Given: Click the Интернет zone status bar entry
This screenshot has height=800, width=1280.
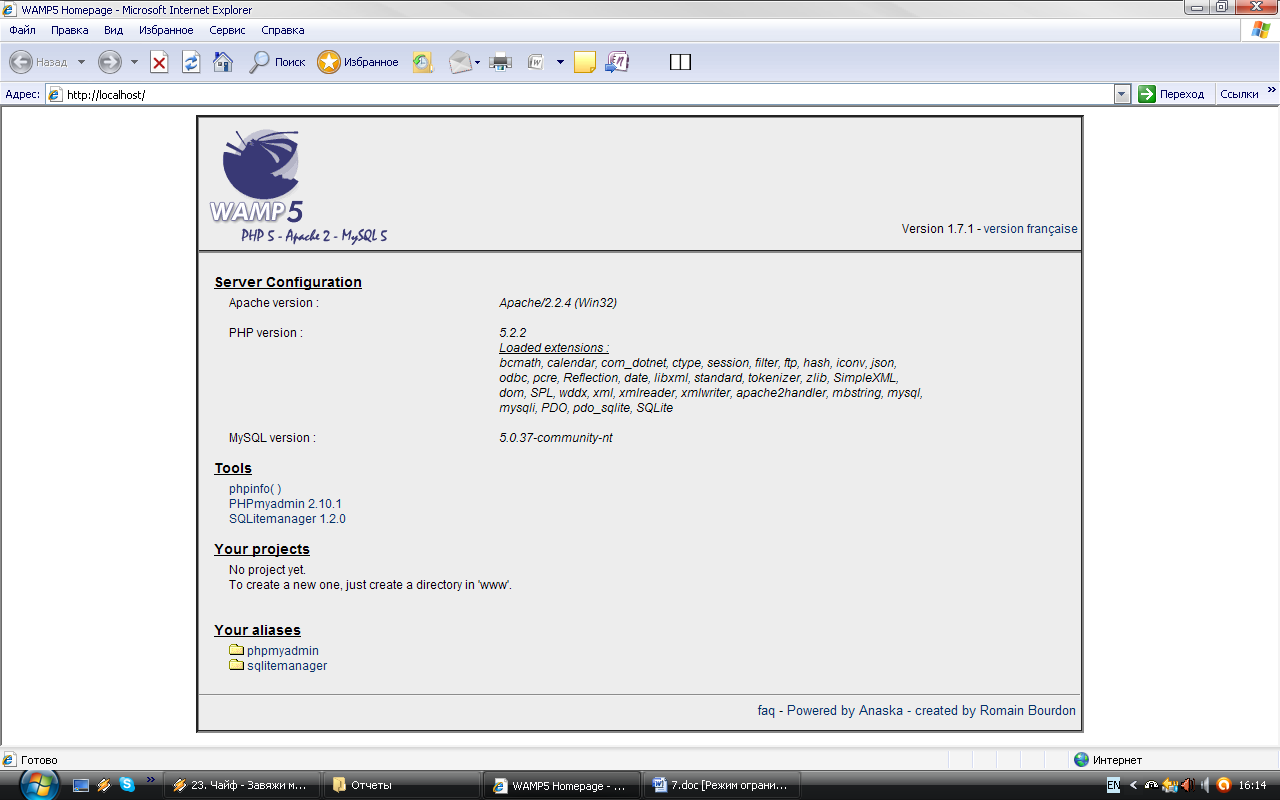Looking at the screenshot, I should click(x=1108, y=760).
